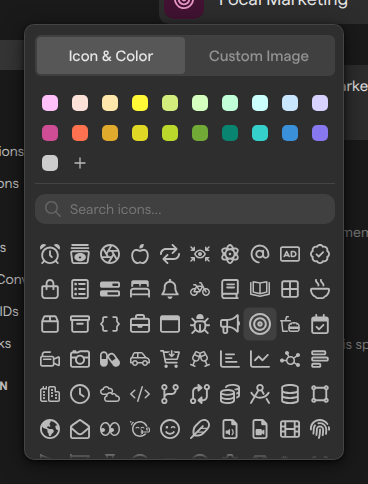Choose the bright yellow pastel swatch

coord(140,103)
